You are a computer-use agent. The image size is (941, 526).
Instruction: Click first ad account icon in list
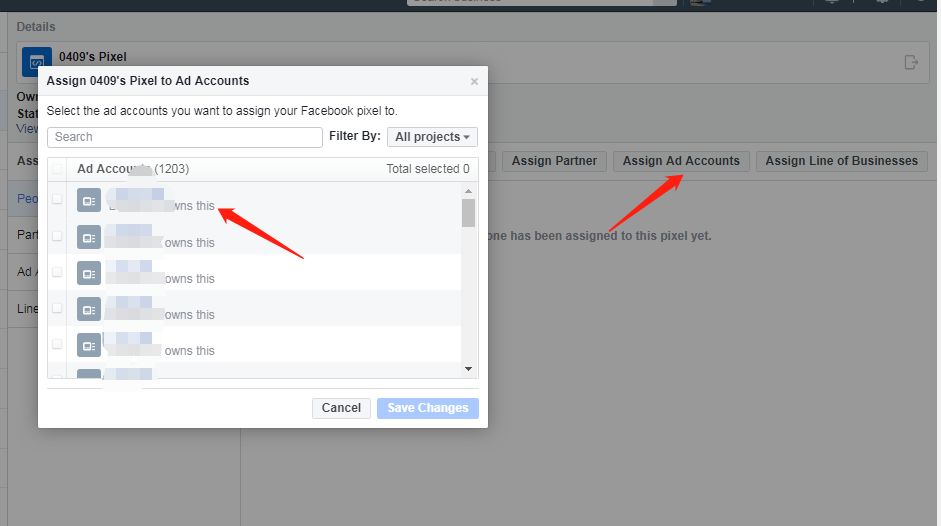pos(89,201)
